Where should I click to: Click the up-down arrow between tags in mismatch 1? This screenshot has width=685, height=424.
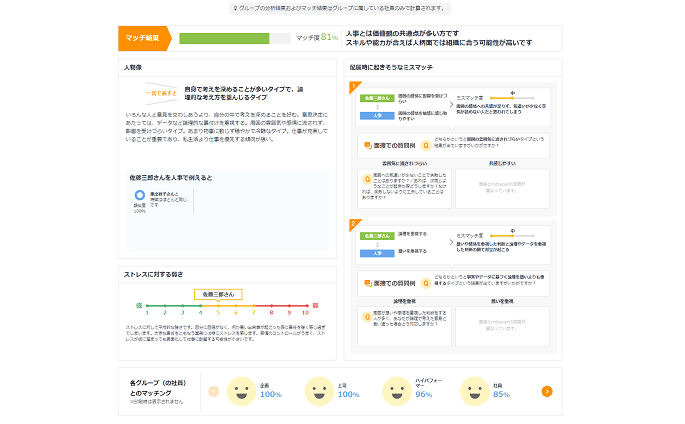[x=377, y=107]
